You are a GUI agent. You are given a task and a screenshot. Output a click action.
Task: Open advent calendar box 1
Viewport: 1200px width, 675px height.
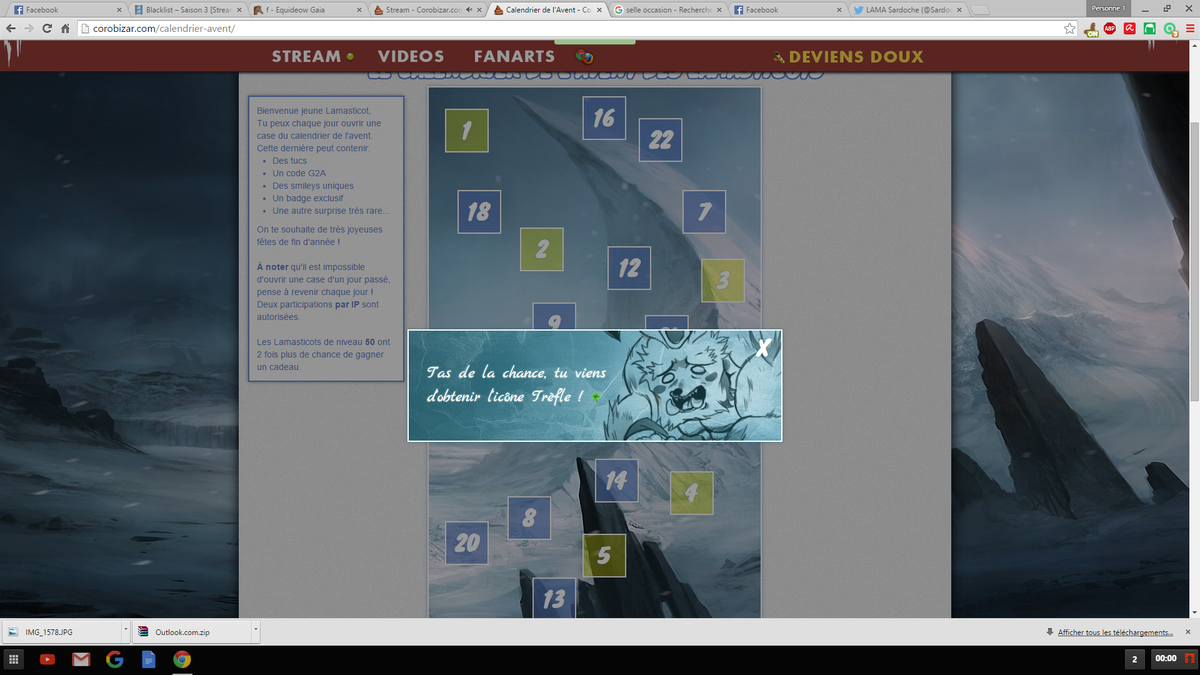(x=467, y=130)
